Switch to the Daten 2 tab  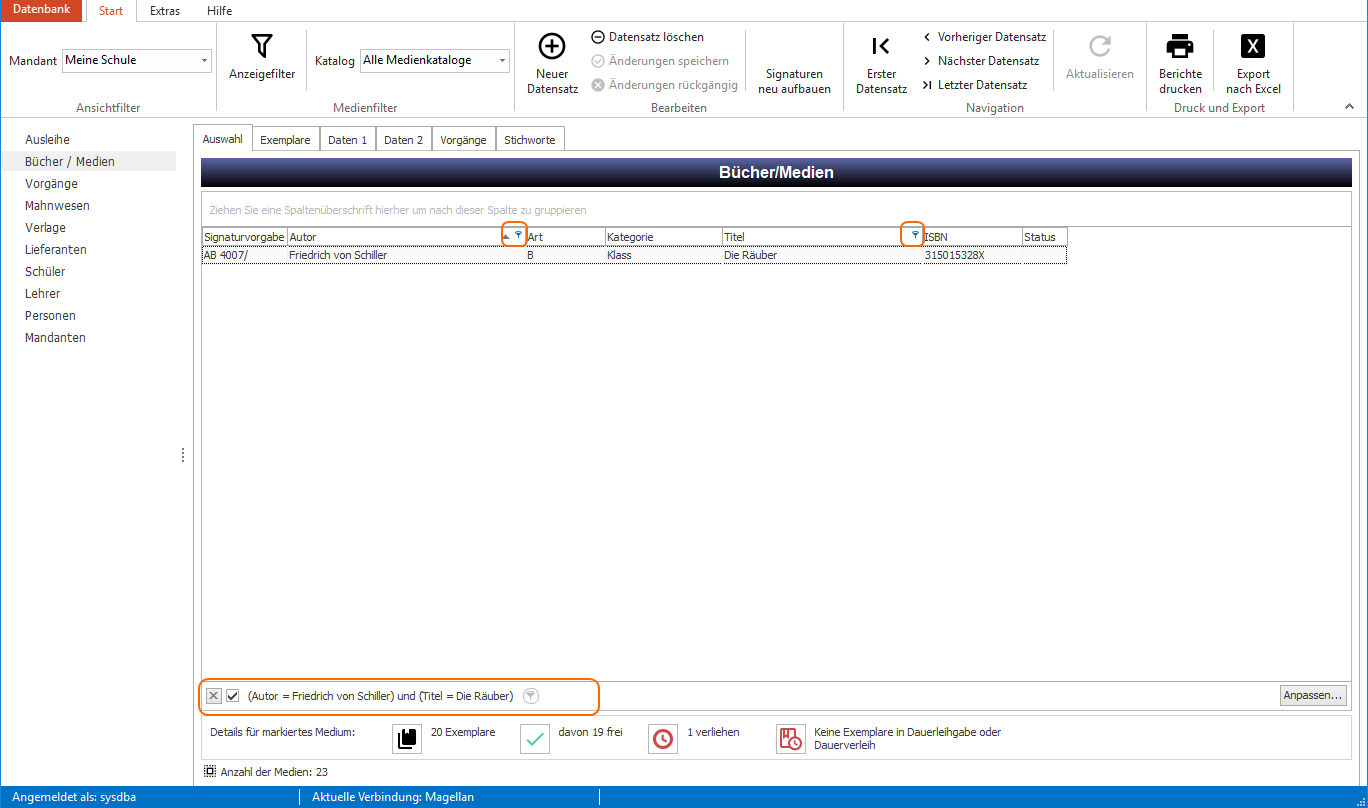click(404, 140)
